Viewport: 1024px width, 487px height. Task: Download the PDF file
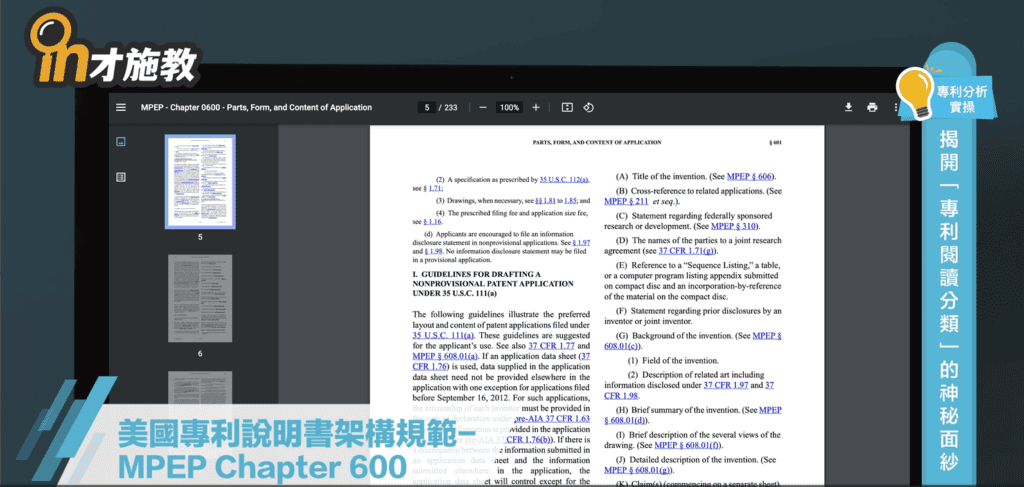(x=848, y=107)
